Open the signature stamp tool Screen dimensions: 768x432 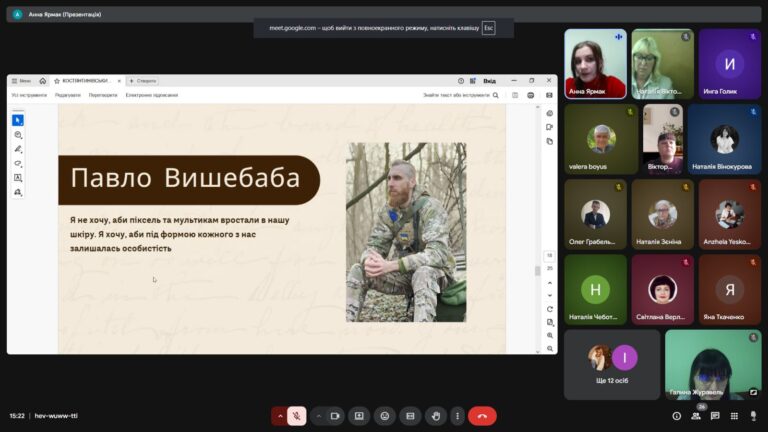(x=18, y=192)
